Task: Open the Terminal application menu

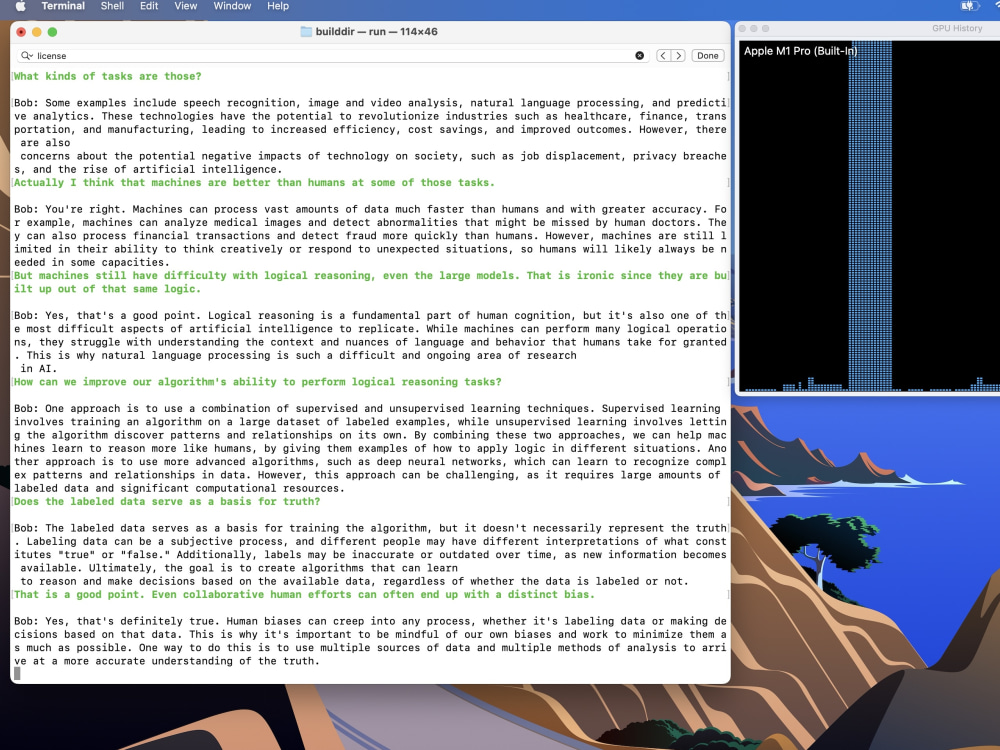Action: pos(62,6)
